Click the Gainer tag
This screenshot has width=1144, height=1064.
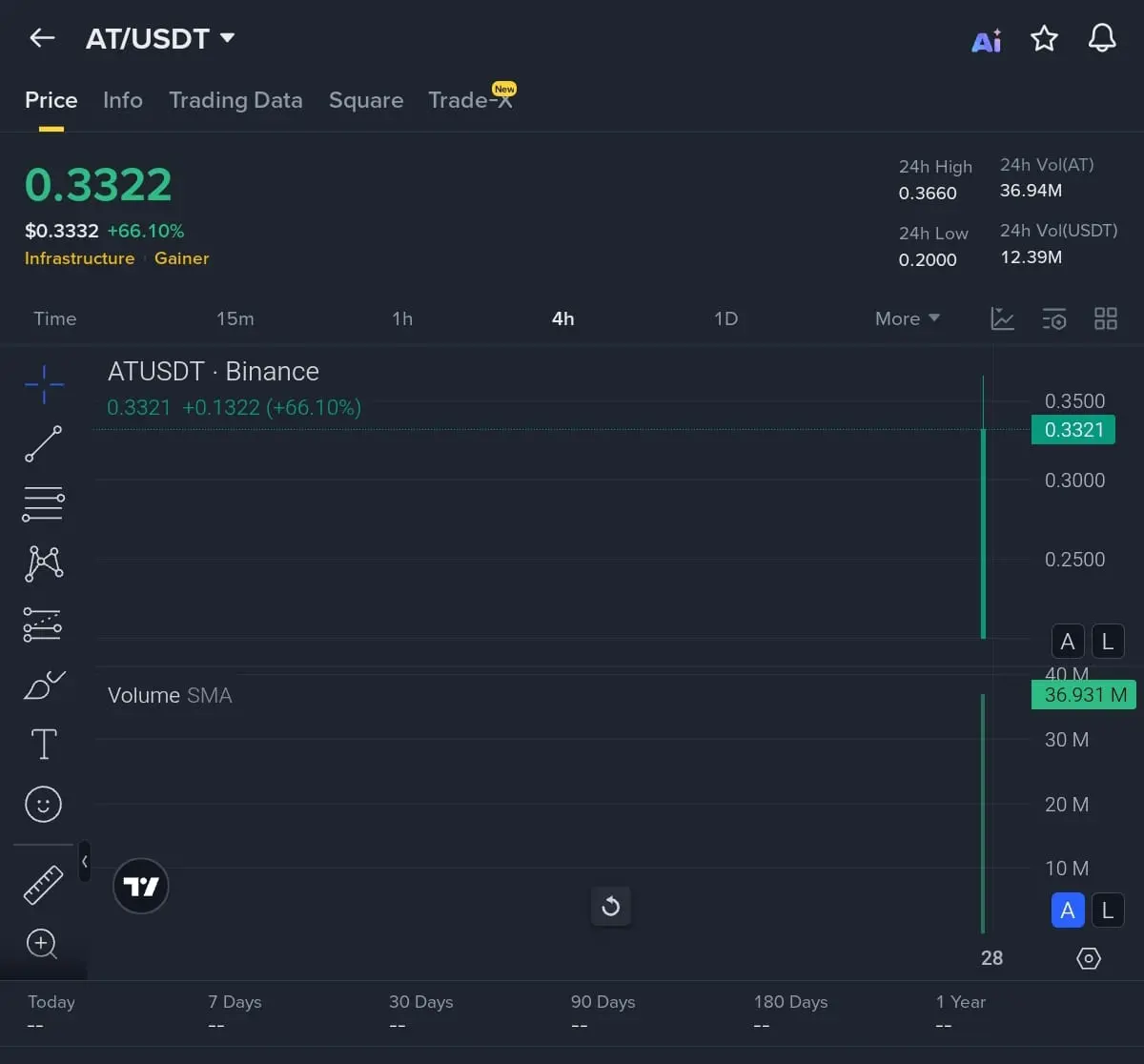coord(182,258)
